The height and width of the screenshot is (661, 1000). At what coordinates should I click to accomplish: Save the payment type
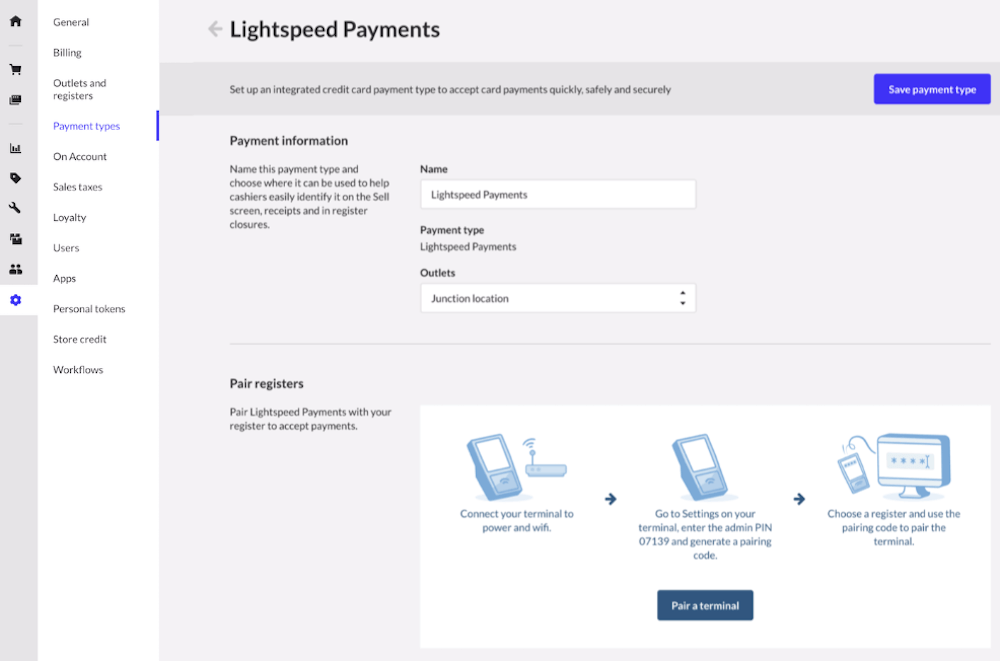pyautogui.click(x=931, y=89)
